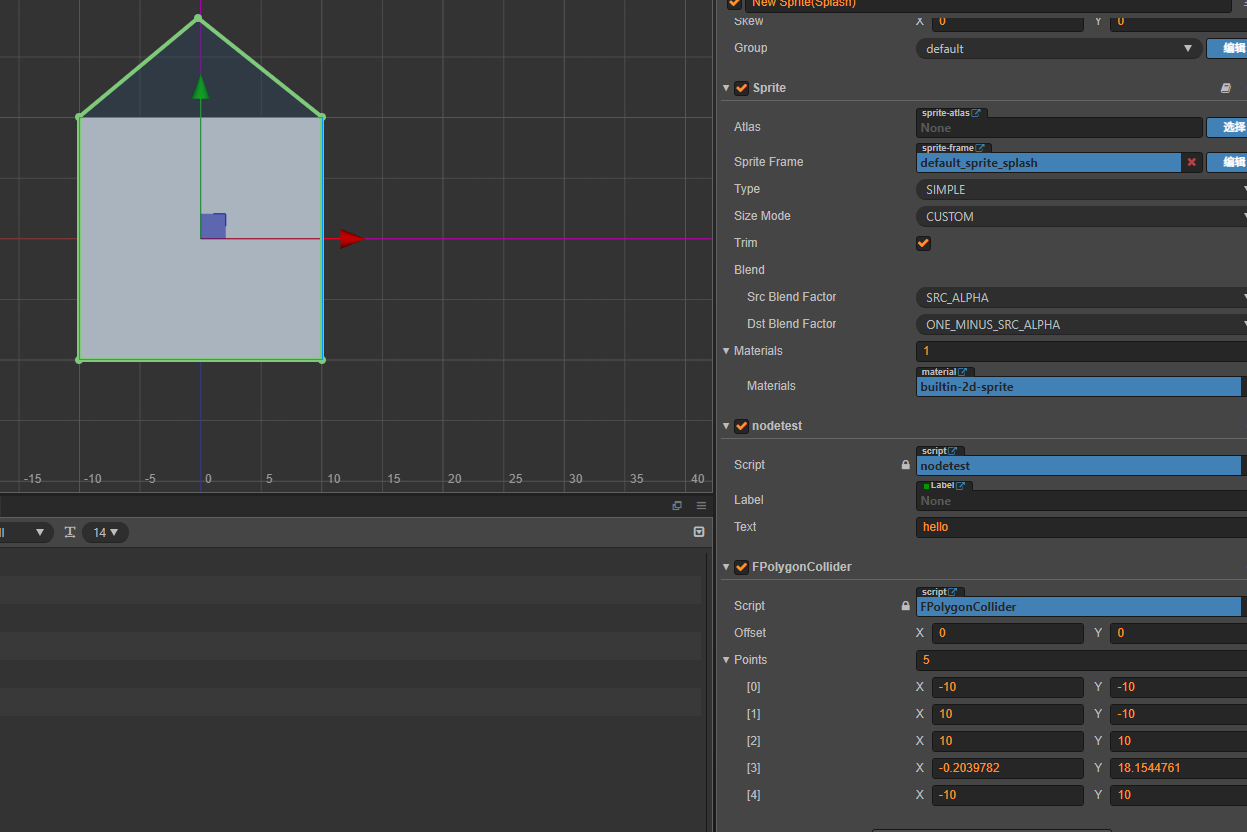Viewport: 1247px width, 832px height.
Task: Open console panel hamburger menu
Action: tap(701, 506)
